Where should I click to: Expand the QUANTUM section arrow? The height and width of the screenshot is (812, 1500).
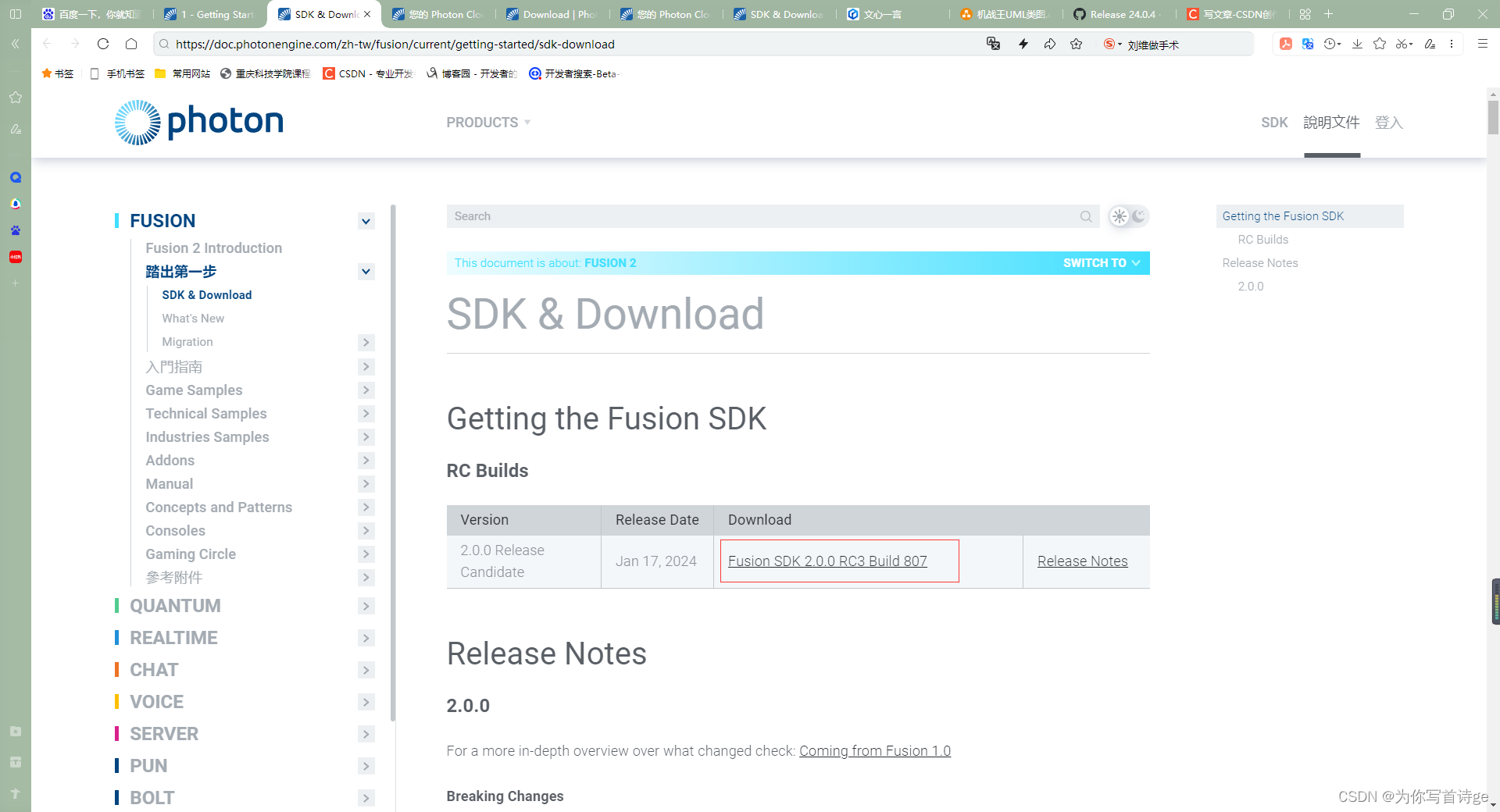point(366,606)
